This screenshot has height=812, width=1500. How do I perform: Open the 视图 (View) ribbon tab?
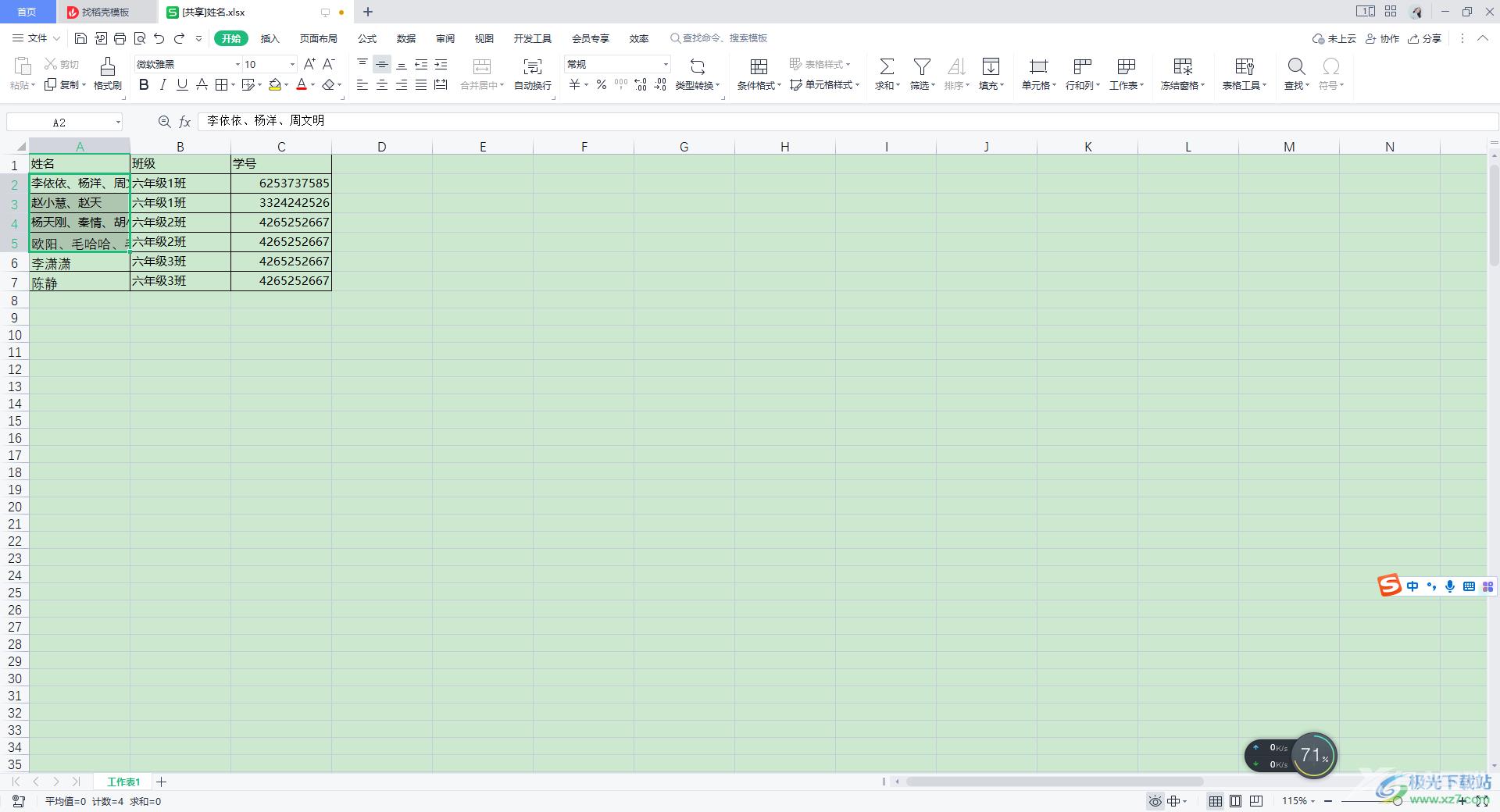tap(484, 38)
